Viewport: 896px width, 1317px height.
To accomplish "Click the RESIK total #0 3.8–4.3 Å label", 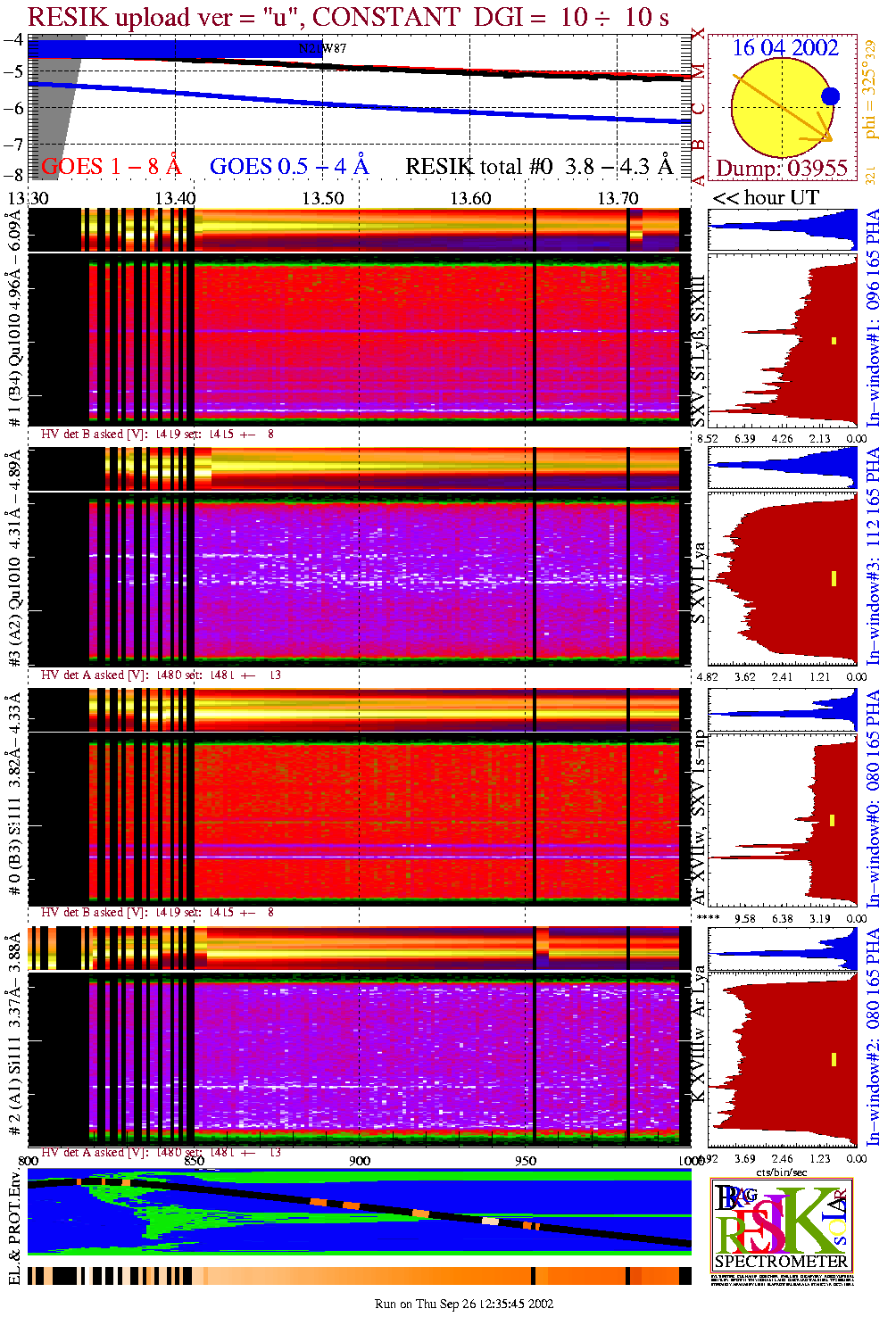I will (539, 167).
